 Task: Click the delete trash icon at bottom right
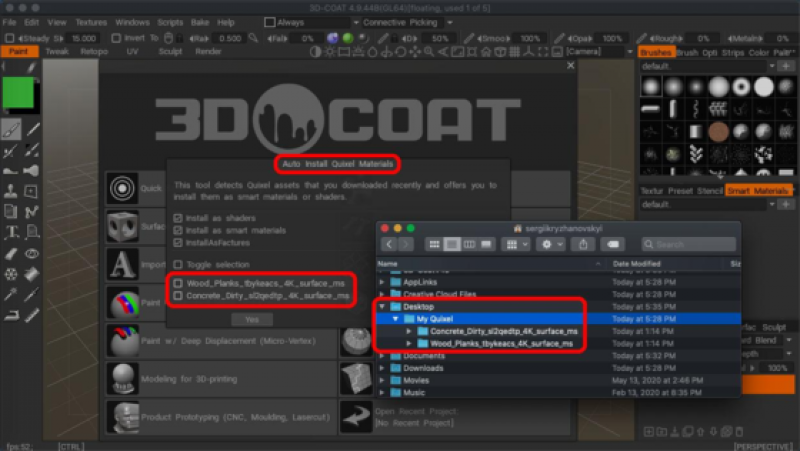click(739, 432)
